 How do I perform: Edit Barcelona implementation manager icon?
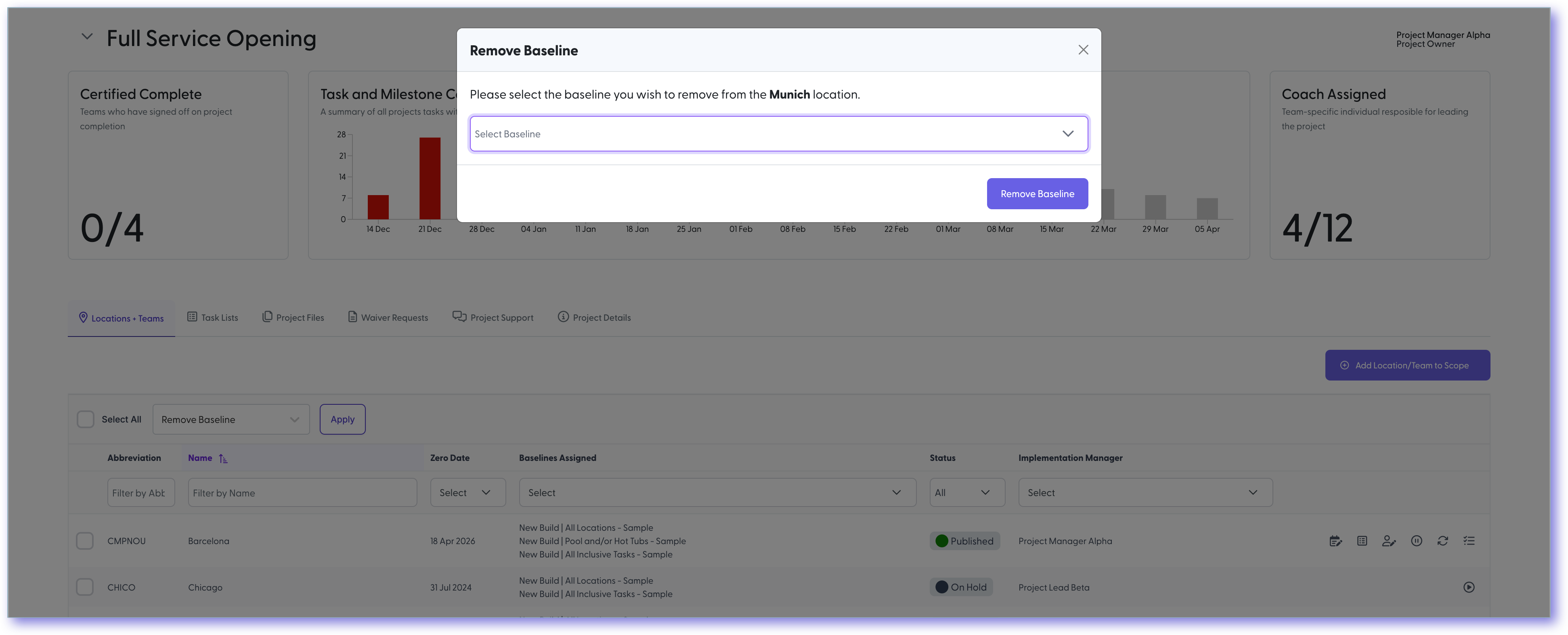1388,540
